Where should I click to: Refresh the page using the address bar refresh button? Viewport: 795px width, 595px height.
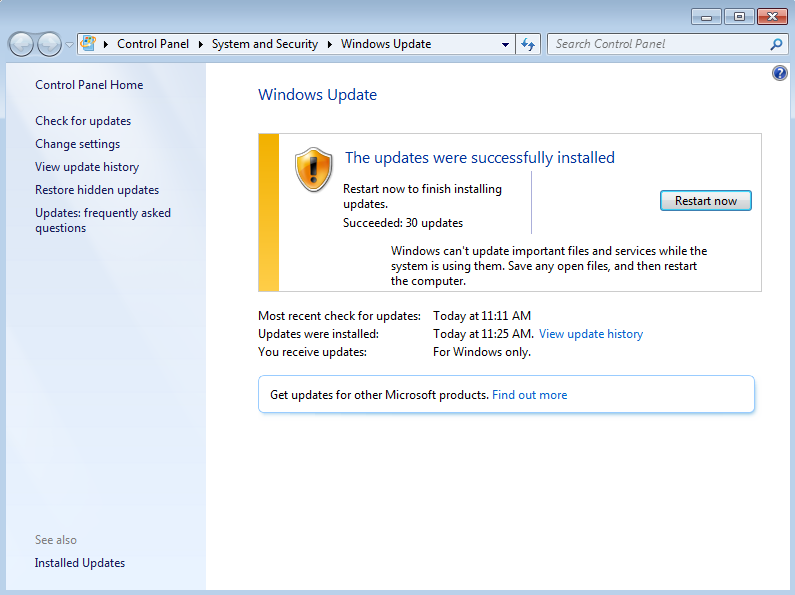(529, 44)
